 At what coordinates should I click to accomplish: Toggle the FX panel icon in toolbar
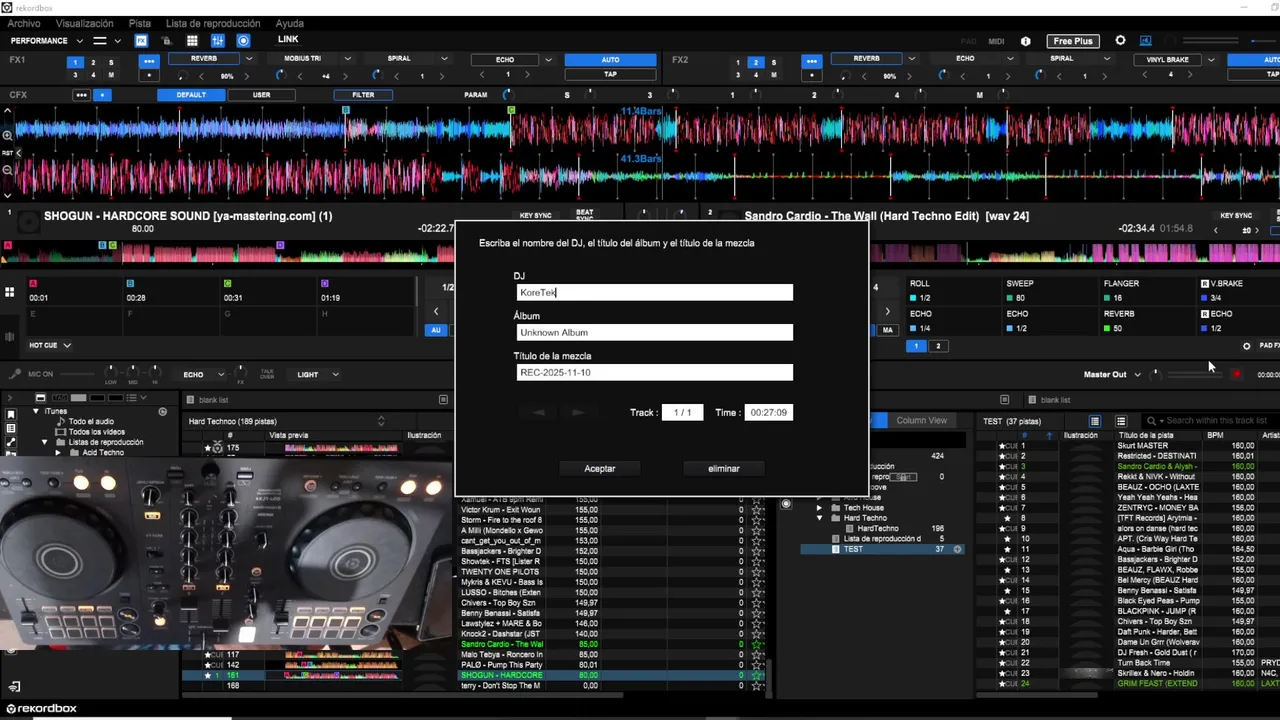point(141,41)
